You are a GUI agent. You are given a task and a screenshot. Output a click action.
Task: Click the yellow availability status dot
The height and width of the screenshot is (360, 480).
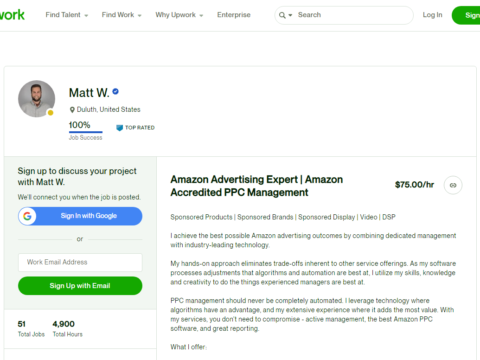coord(50,113)
